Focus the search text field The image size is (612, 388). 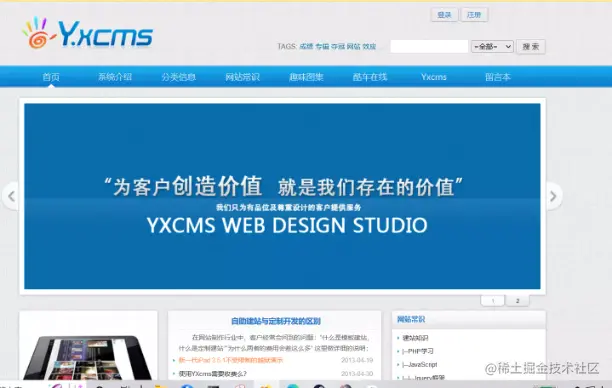(429, 46)
